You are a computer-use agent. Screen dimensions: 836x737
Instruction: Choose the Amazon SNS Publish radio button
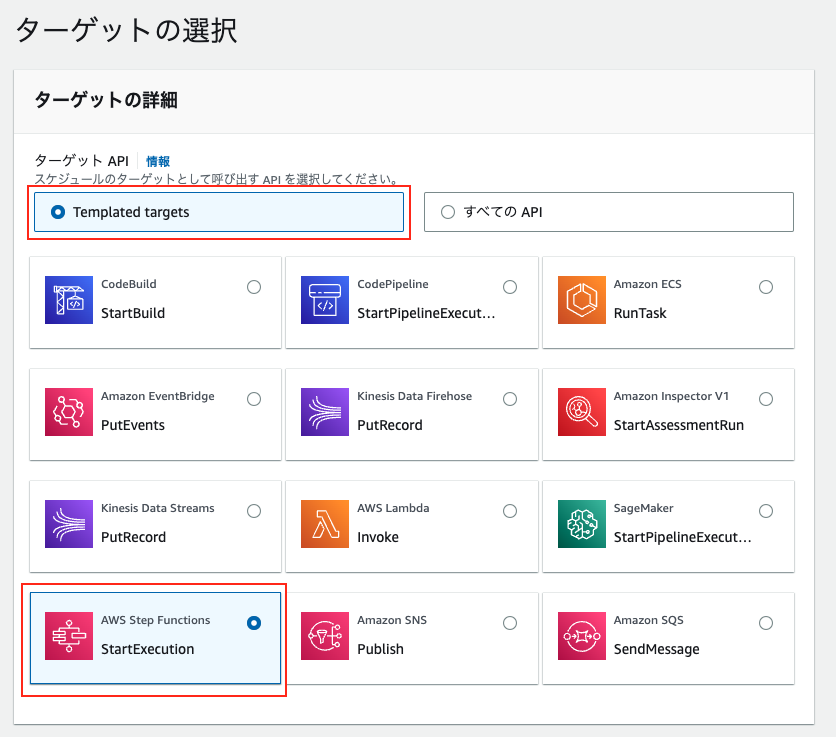coord(510,623)
